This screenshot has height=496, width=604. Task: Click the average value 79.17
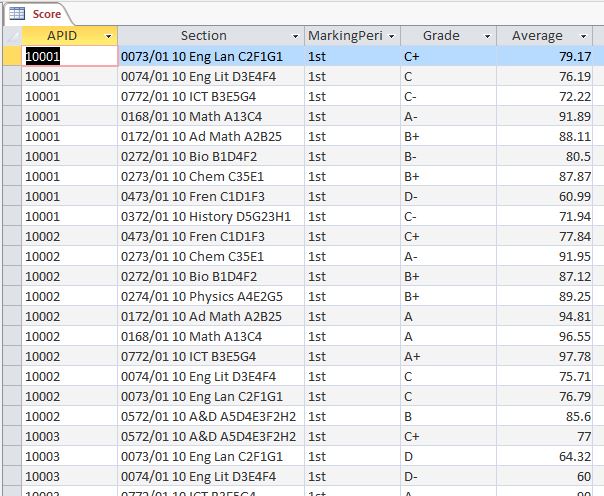pyautogui.click(x=575, y=57)
